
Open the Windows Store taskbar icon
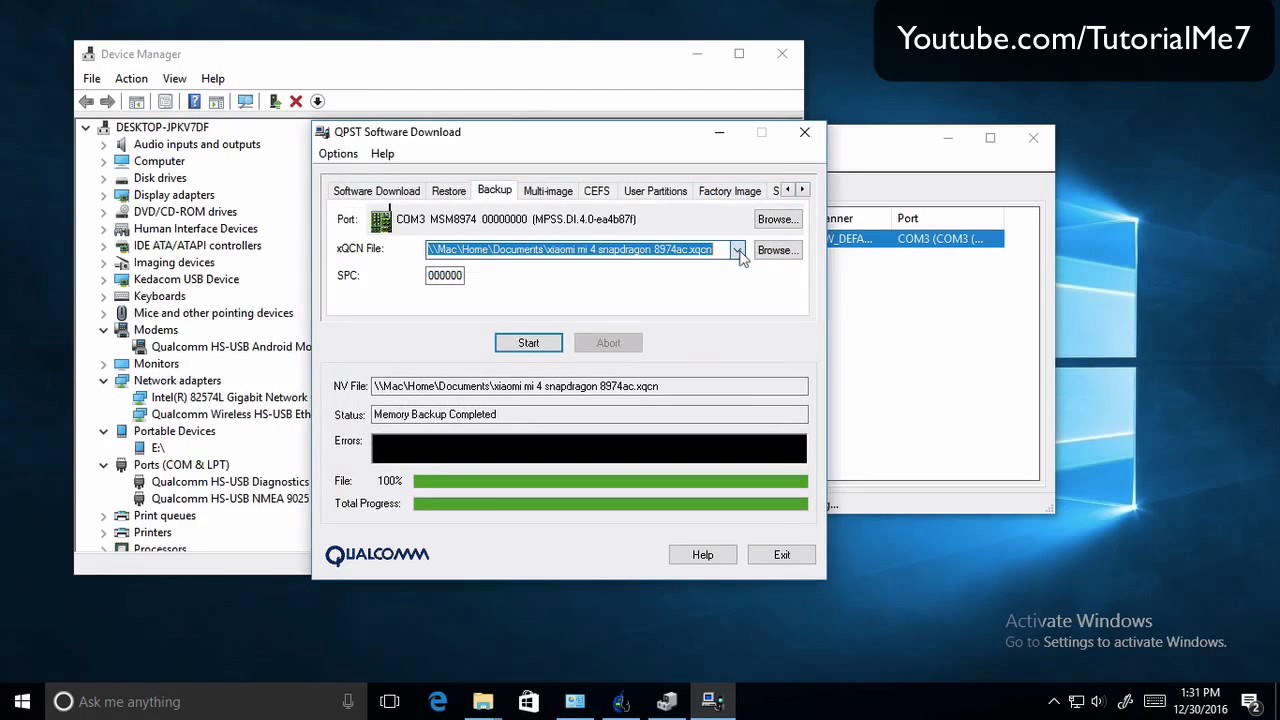(528, 701)
